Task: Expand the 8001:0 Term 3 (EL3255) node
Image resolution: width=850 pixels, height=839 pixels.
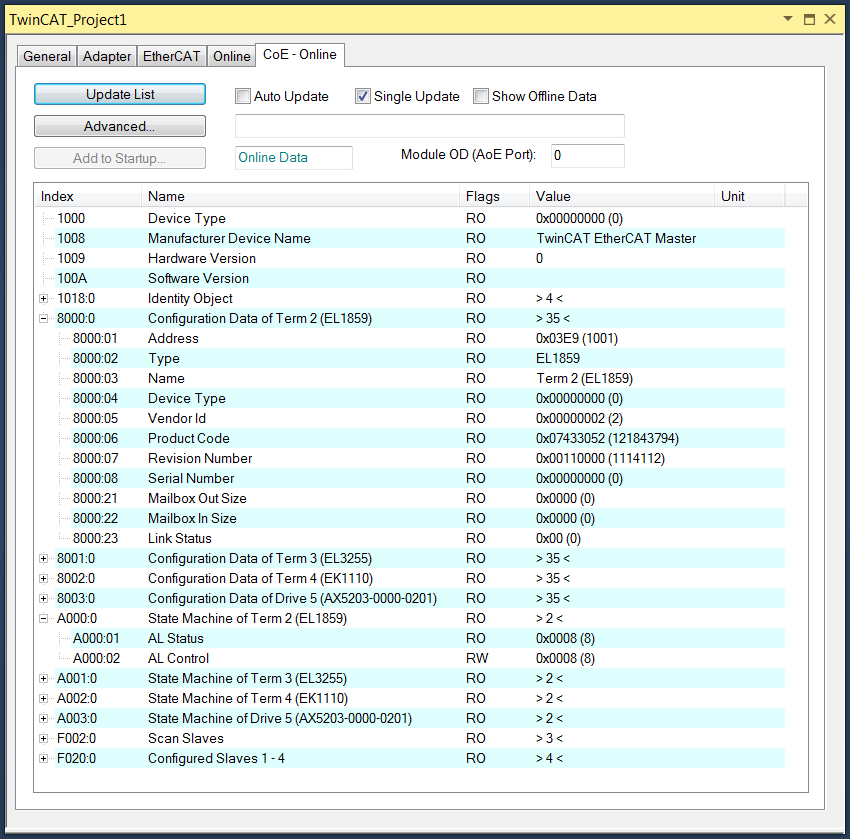Action: click(x=43, y=558)
